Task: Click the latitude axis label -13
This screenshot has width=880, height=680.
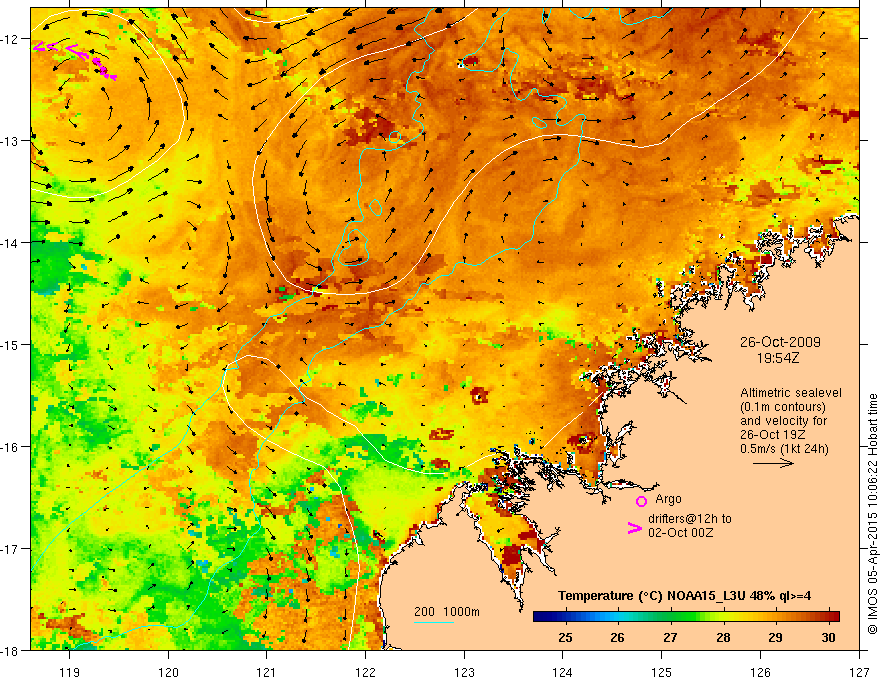Action: [x=10, y=141]
